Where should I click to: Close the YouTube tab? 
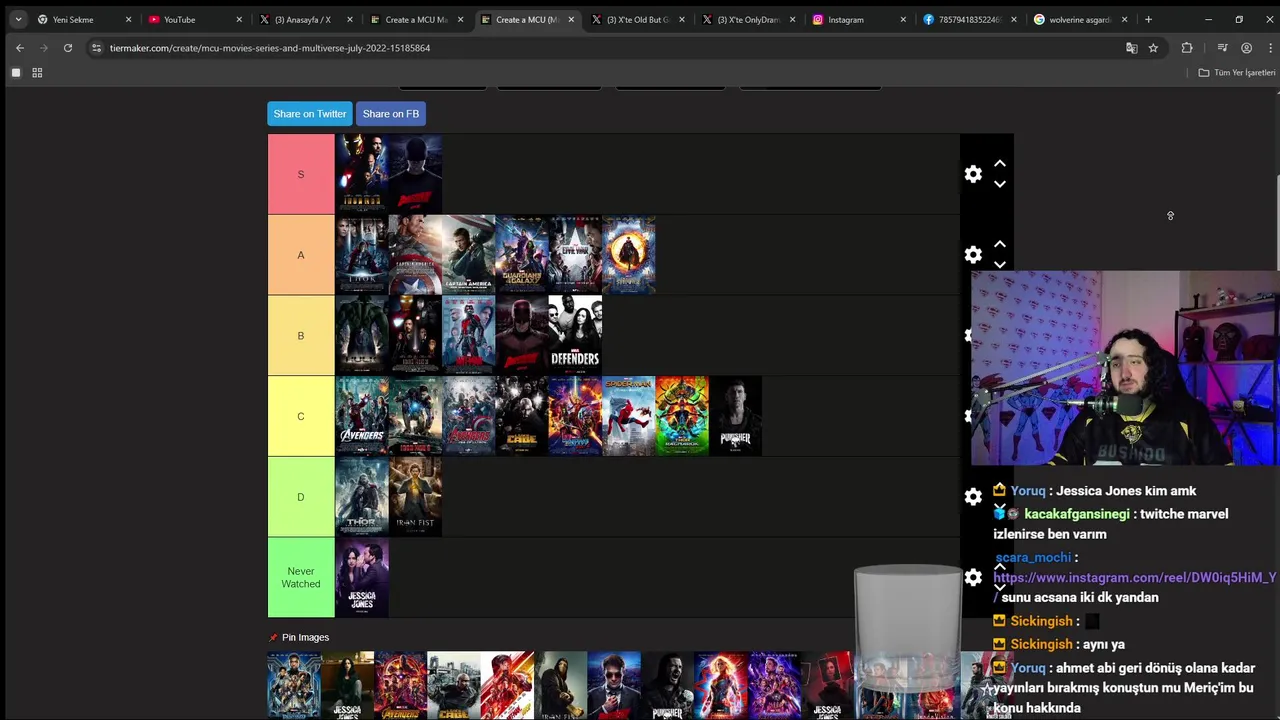pos(239,19)
